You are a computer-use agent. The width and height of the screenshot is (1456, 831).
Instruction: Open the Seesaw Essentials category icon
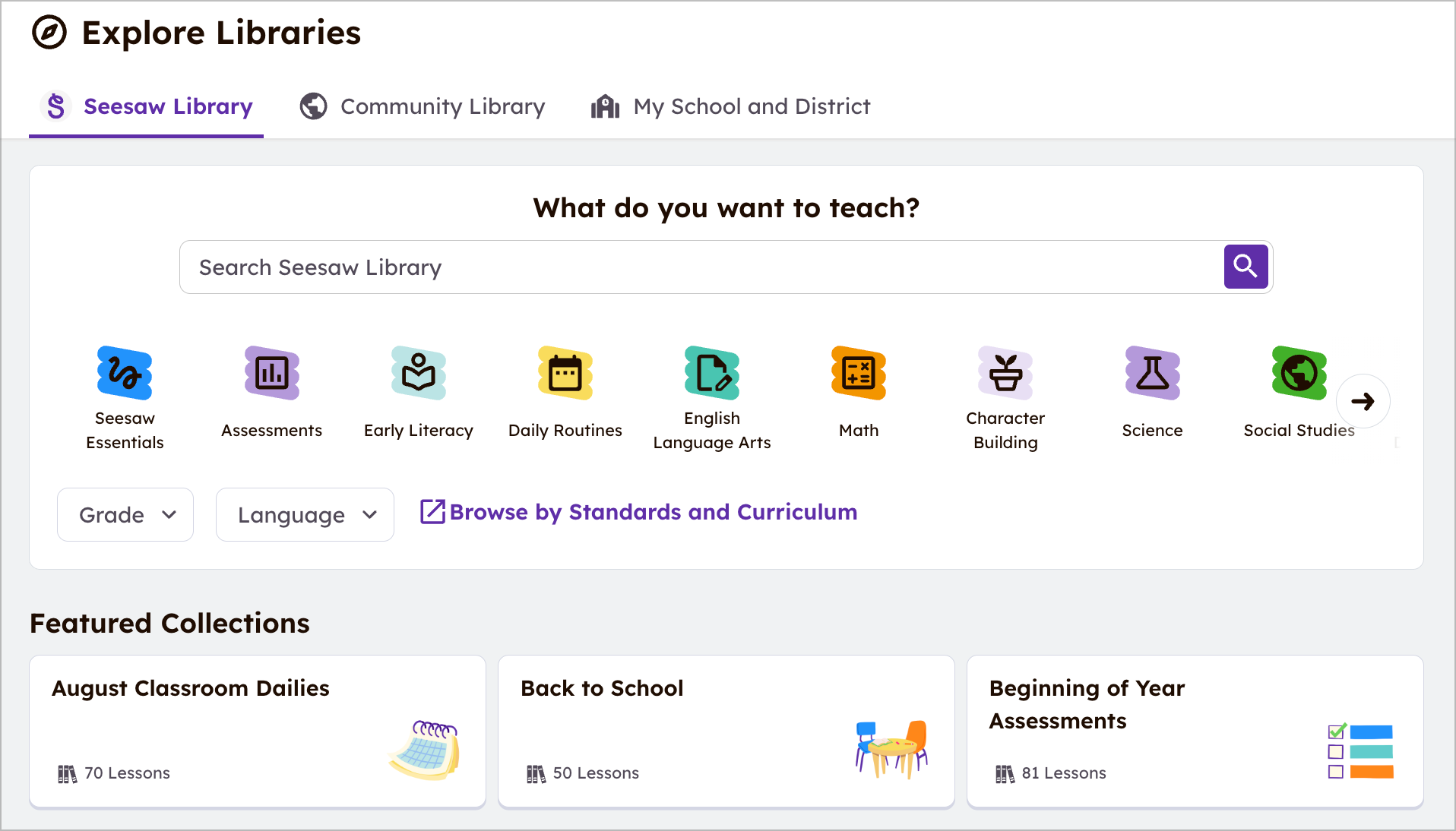tap(125, 373)
